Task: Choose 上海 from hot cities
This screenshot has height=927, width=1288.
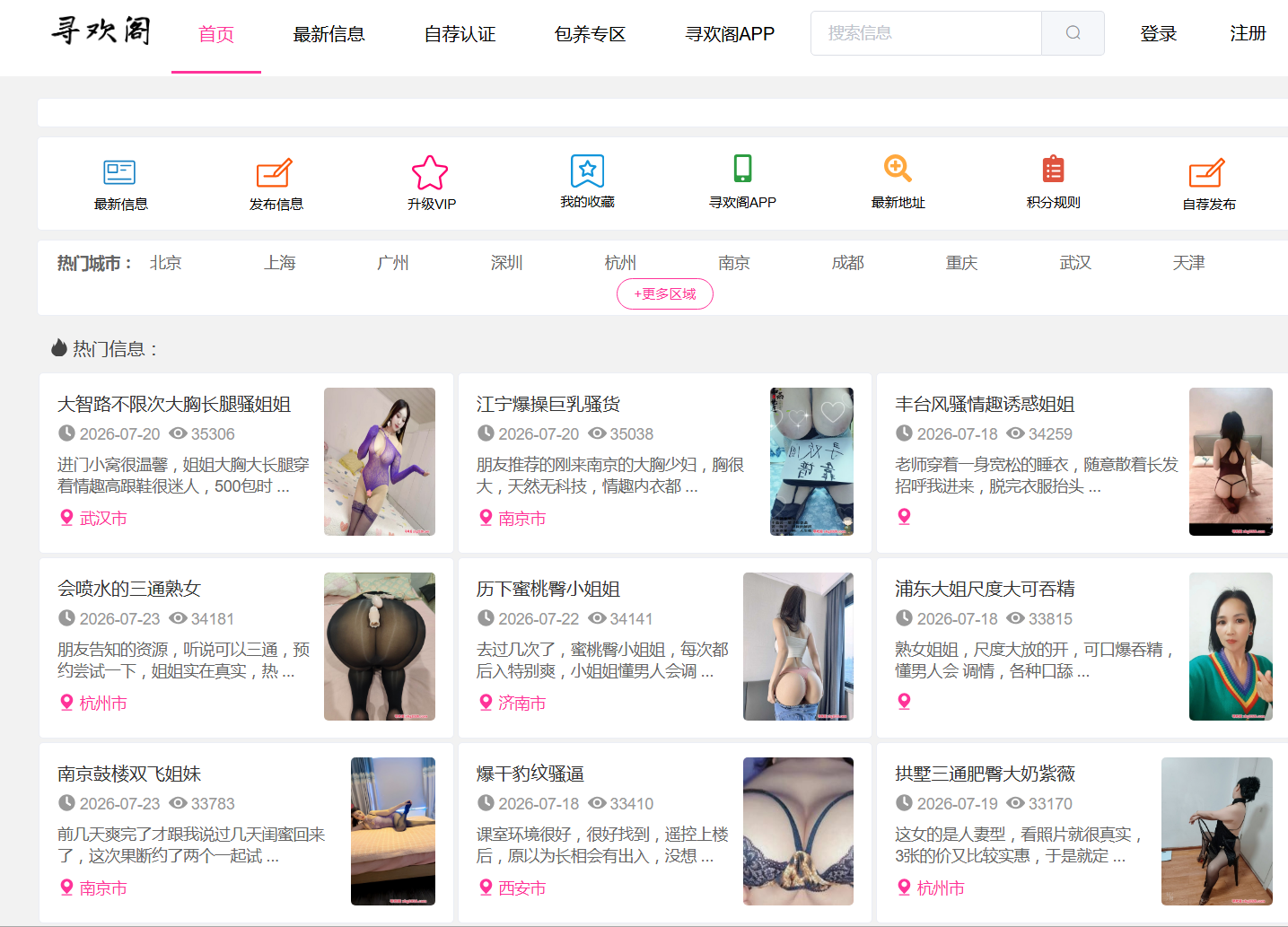Action: coord(280,263)
